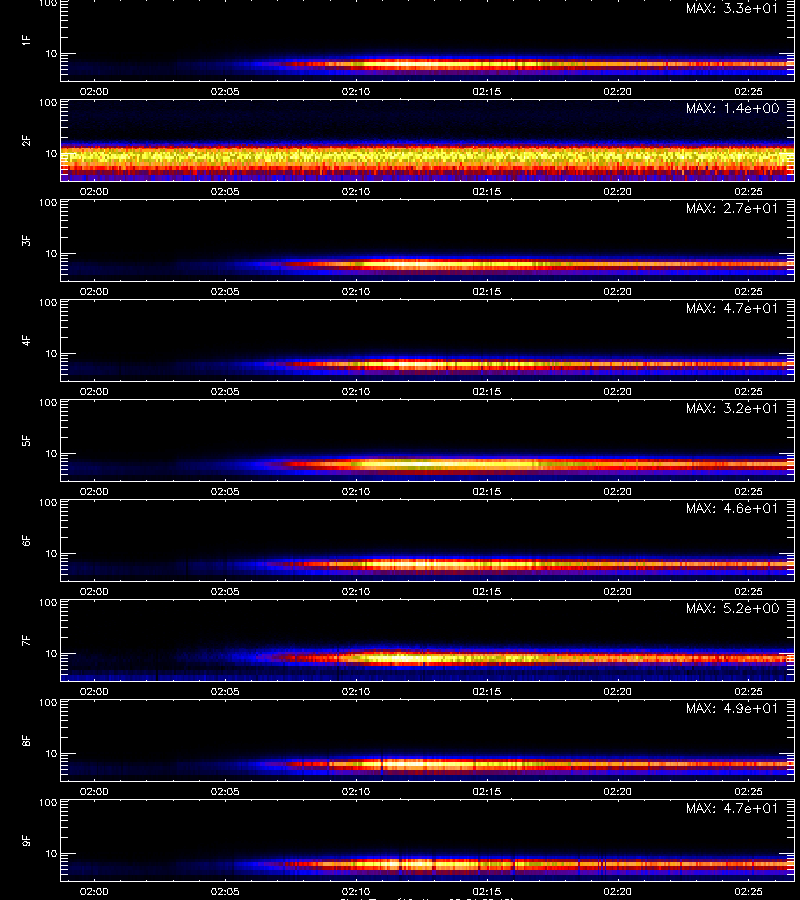Click the '02:20' tick below the 9F panel
This screenshot has height=900, width=800.
(x=618, y=891)
